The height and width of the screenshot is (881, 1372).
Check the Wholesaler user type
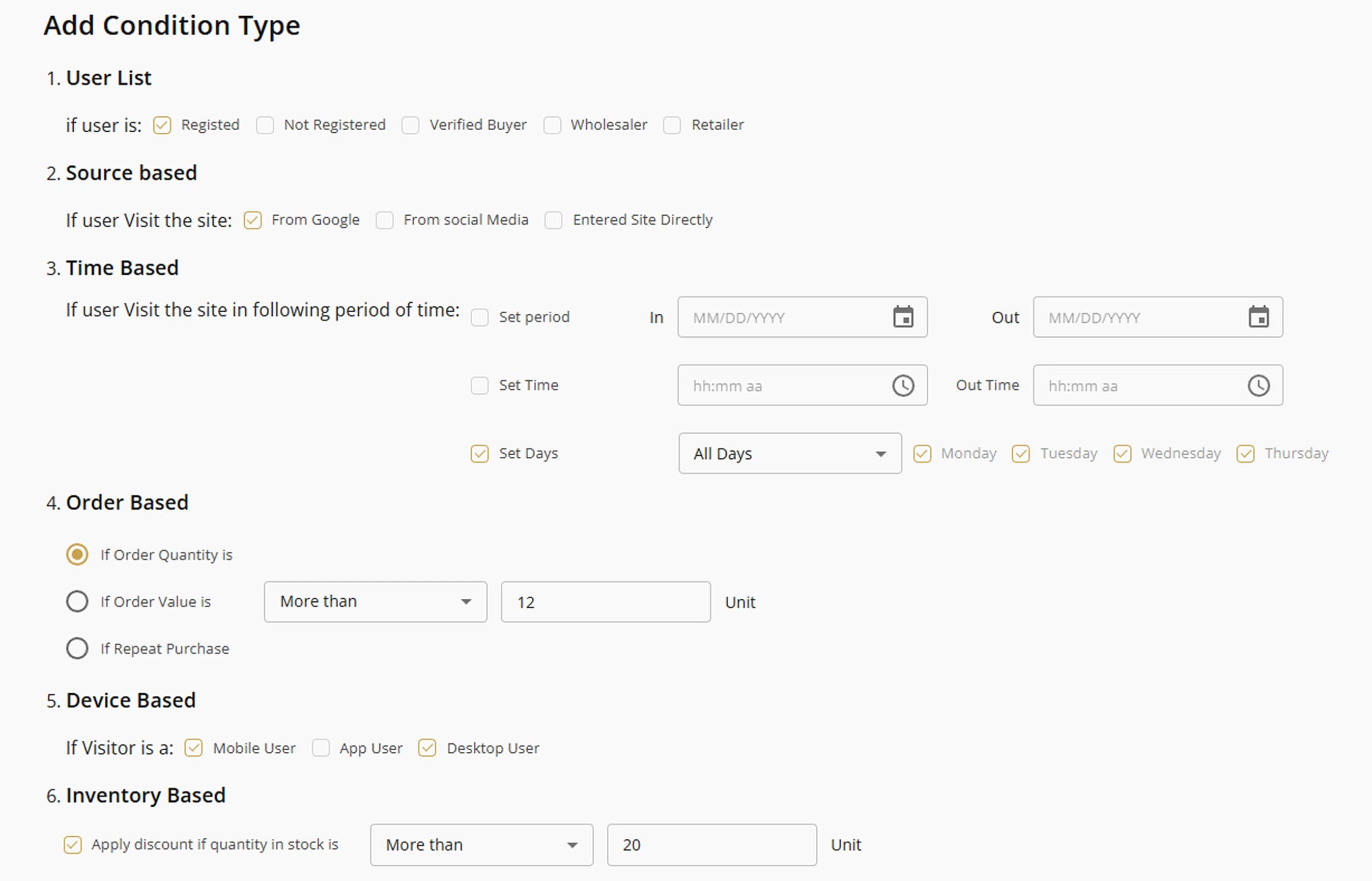click(x=552, y=125)
